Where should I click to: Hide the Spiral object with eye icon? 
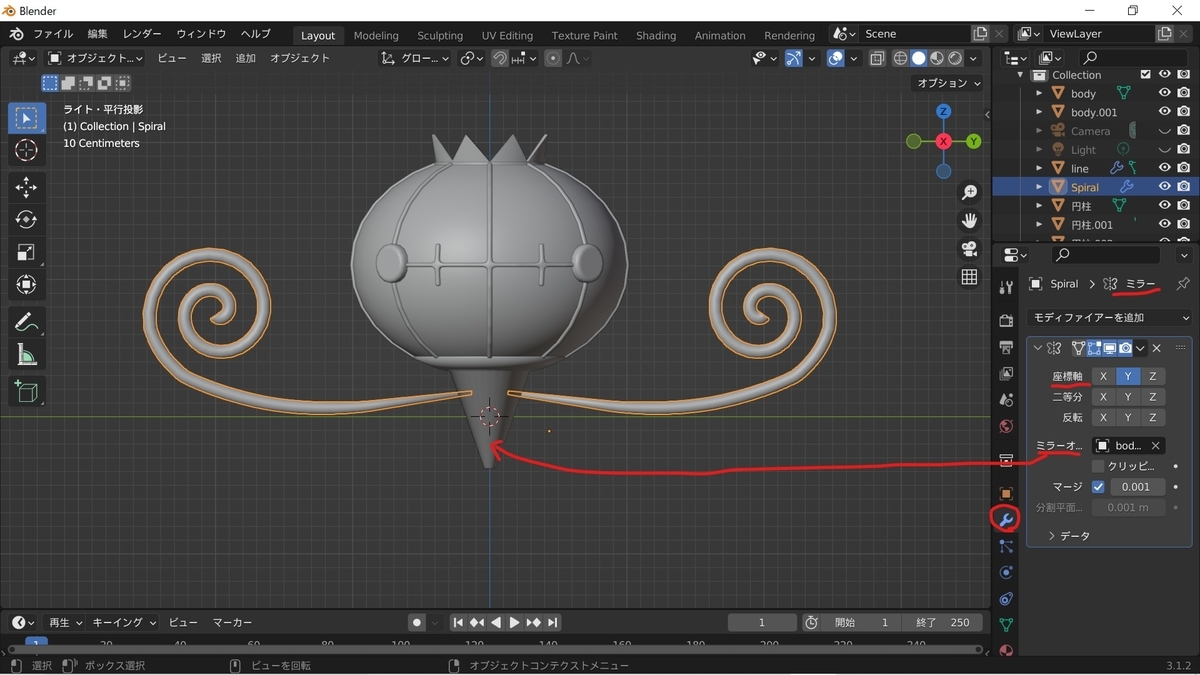1164,187
